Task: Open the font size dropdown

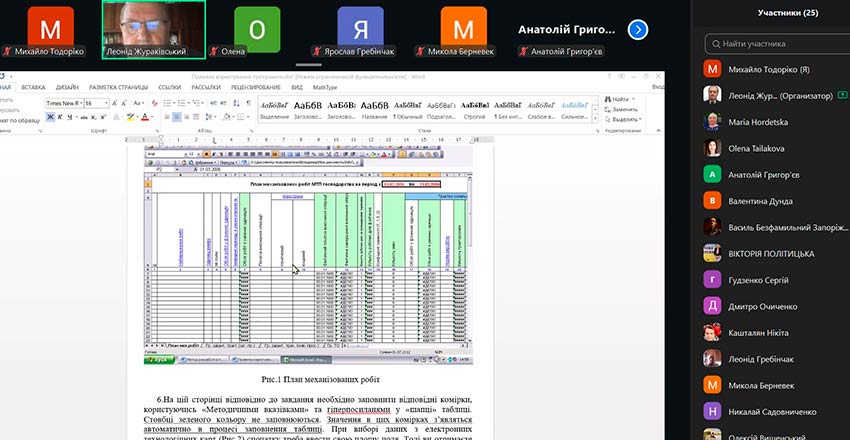Action: pyautogui.click(x=106, y=103)
